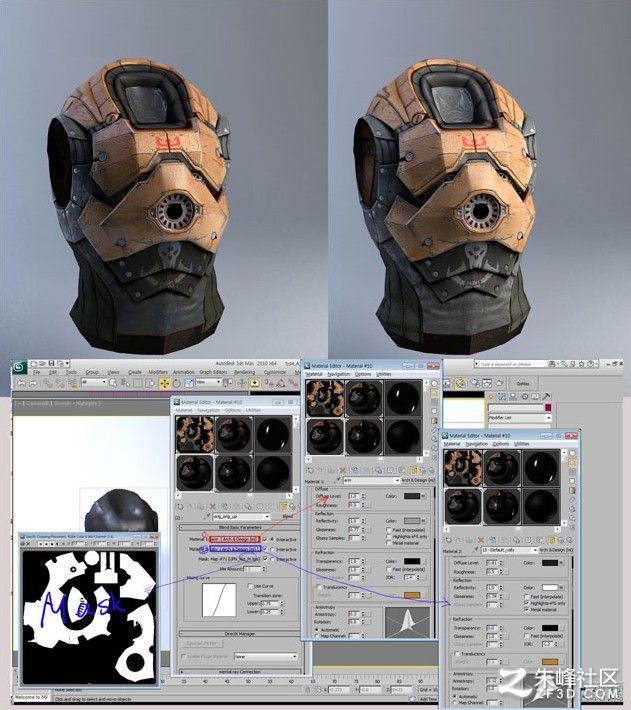Open the Modify command panel tab
The width and height of the screenshot is (631, 710).
point(502,396)
